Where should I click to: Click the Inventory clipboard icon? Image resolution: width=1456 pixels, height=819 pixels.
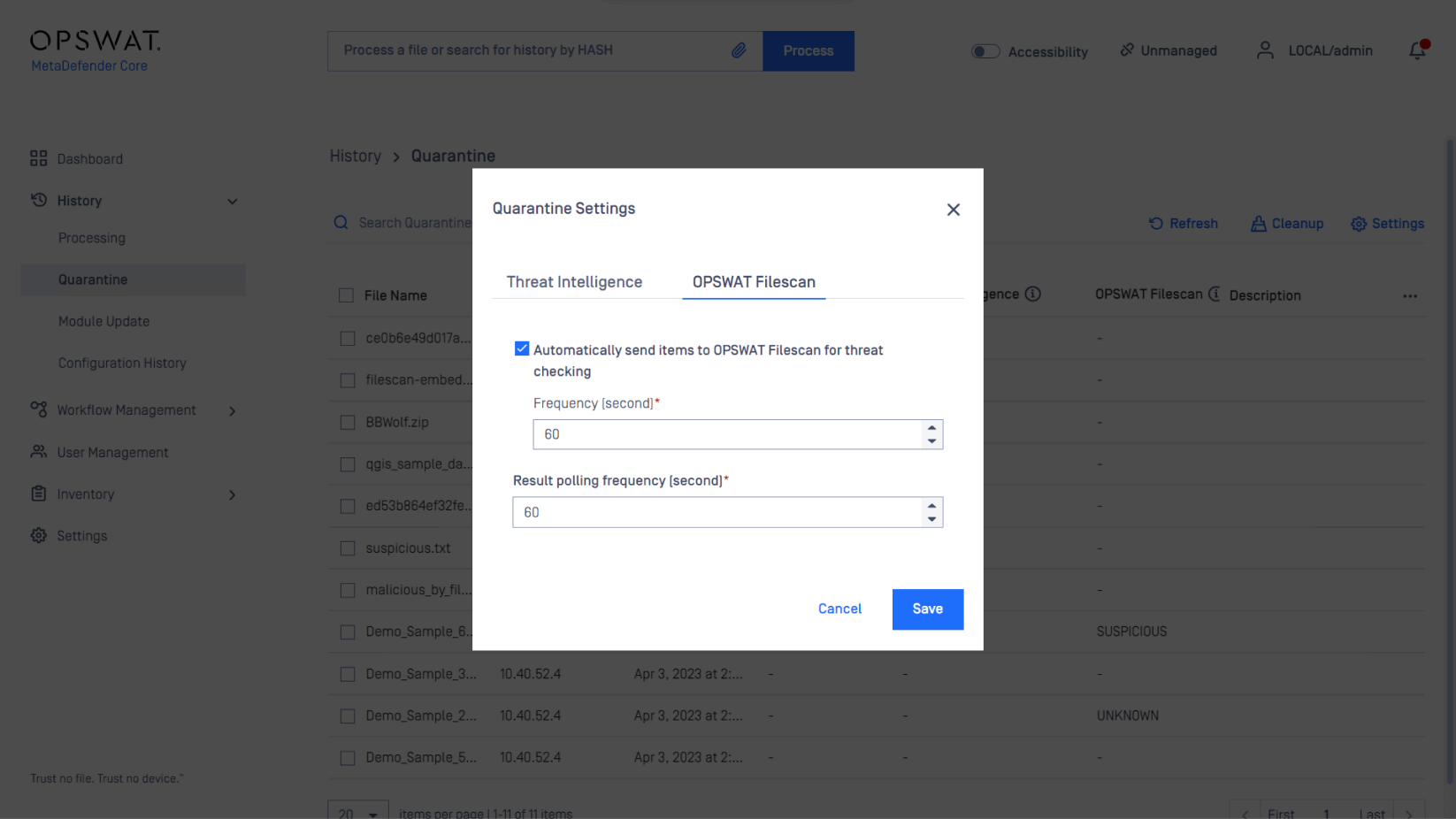(38, 494)
